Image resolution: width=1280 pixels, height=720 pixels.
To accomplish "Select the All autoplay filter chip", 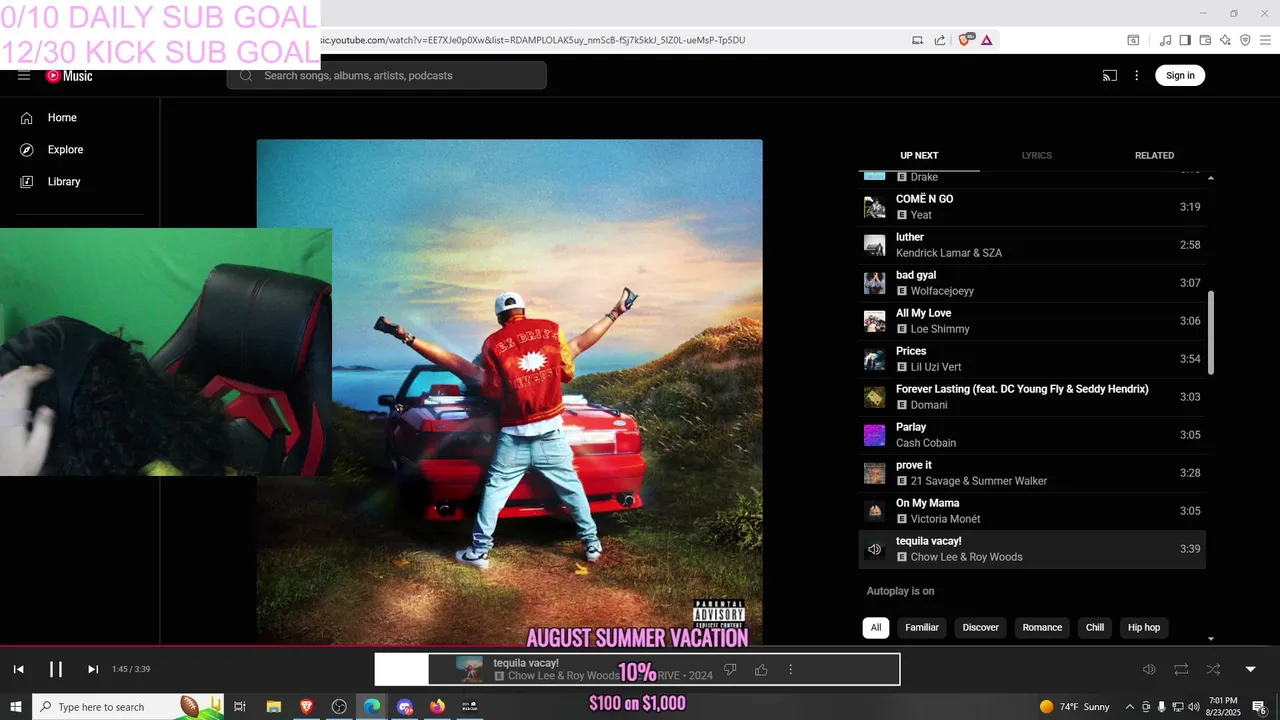I will [x=876, y=628].
